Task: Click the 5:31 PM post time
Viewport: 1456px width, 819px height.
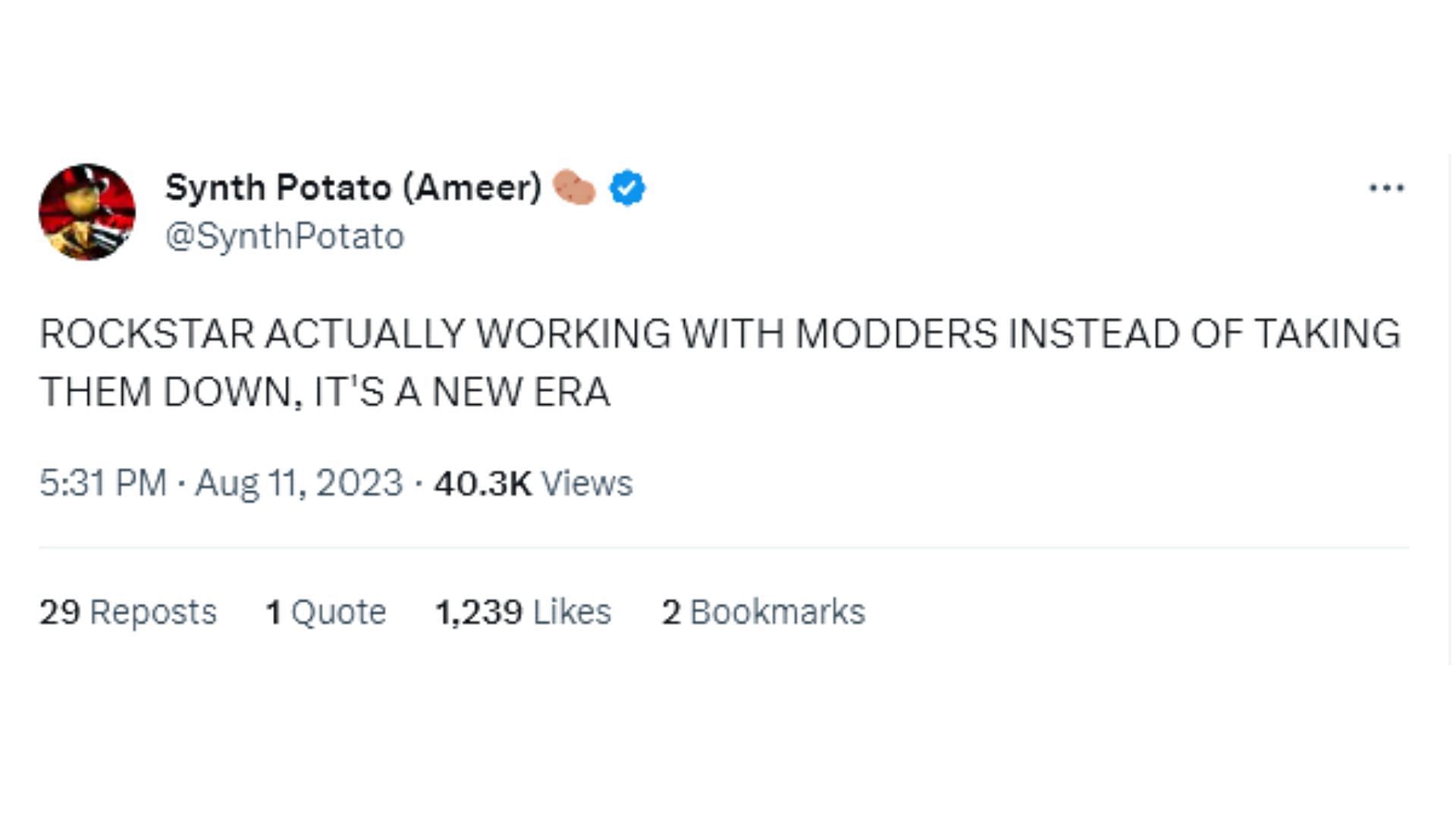Action: pos(103,483)
